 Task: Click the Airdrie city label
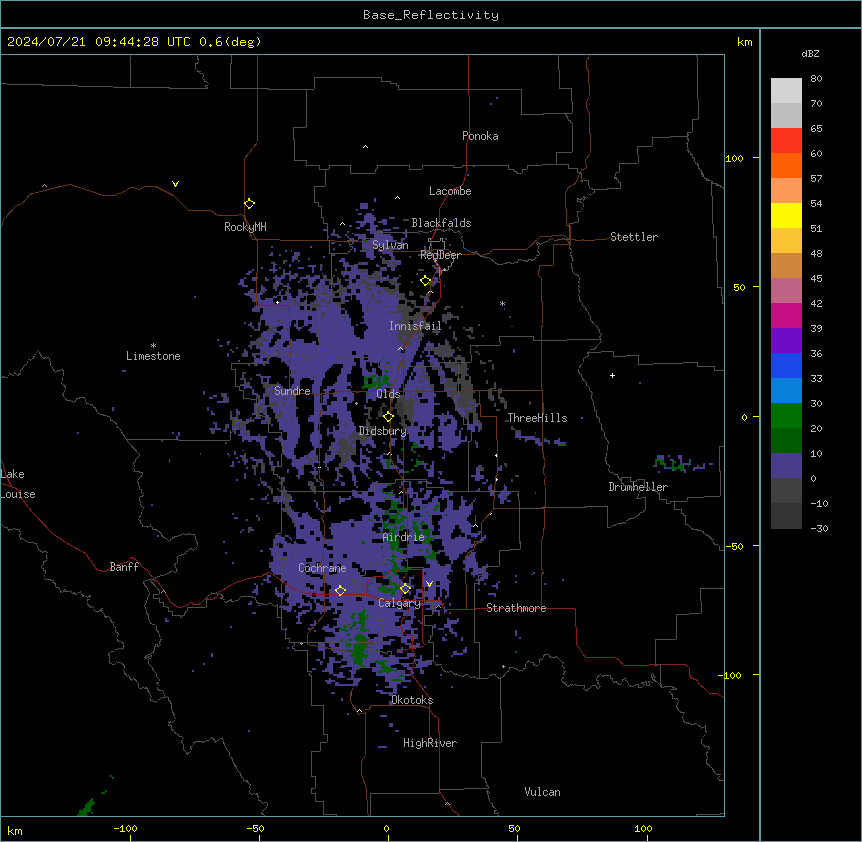click(x=403, y=537)
